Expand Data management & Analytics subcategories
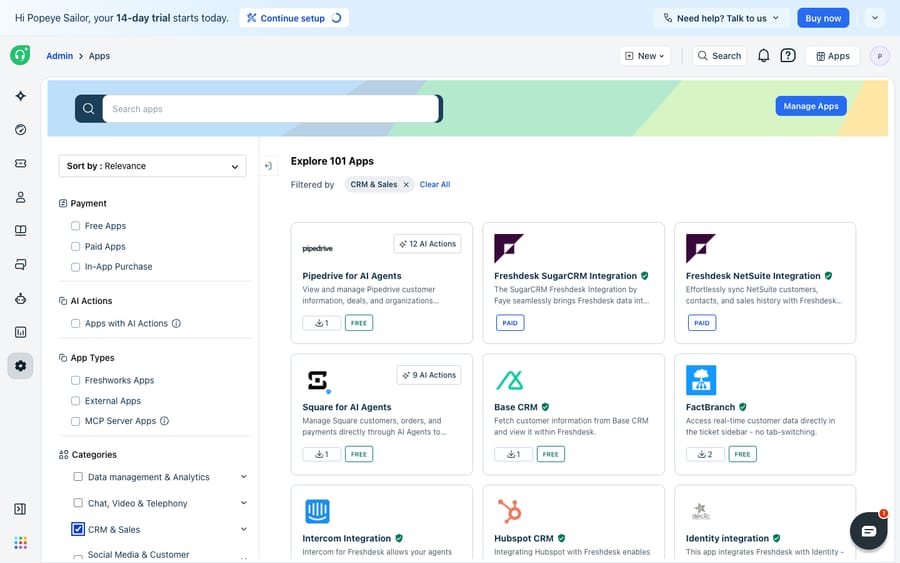 (x=243, y=476)
